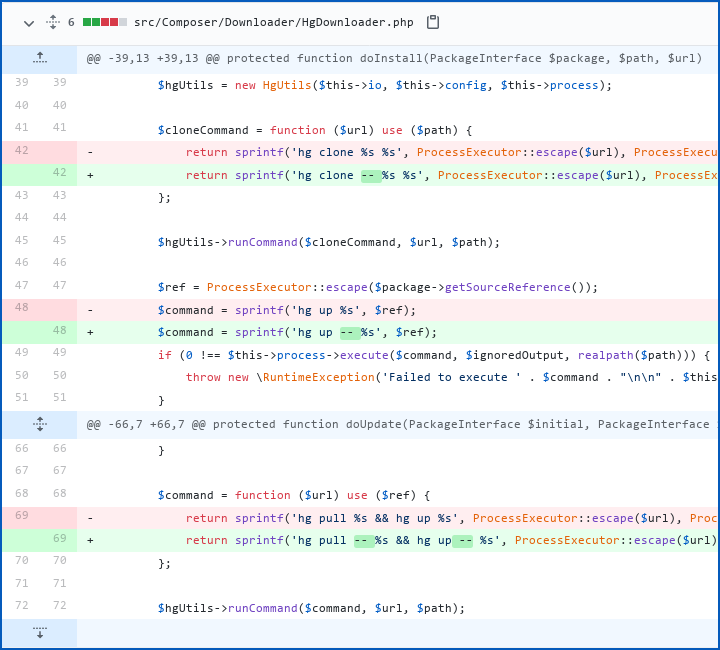This screenshot has height=650, width=720.
Task: Expand hidden lines above line 39
Action: click(39, 58)
